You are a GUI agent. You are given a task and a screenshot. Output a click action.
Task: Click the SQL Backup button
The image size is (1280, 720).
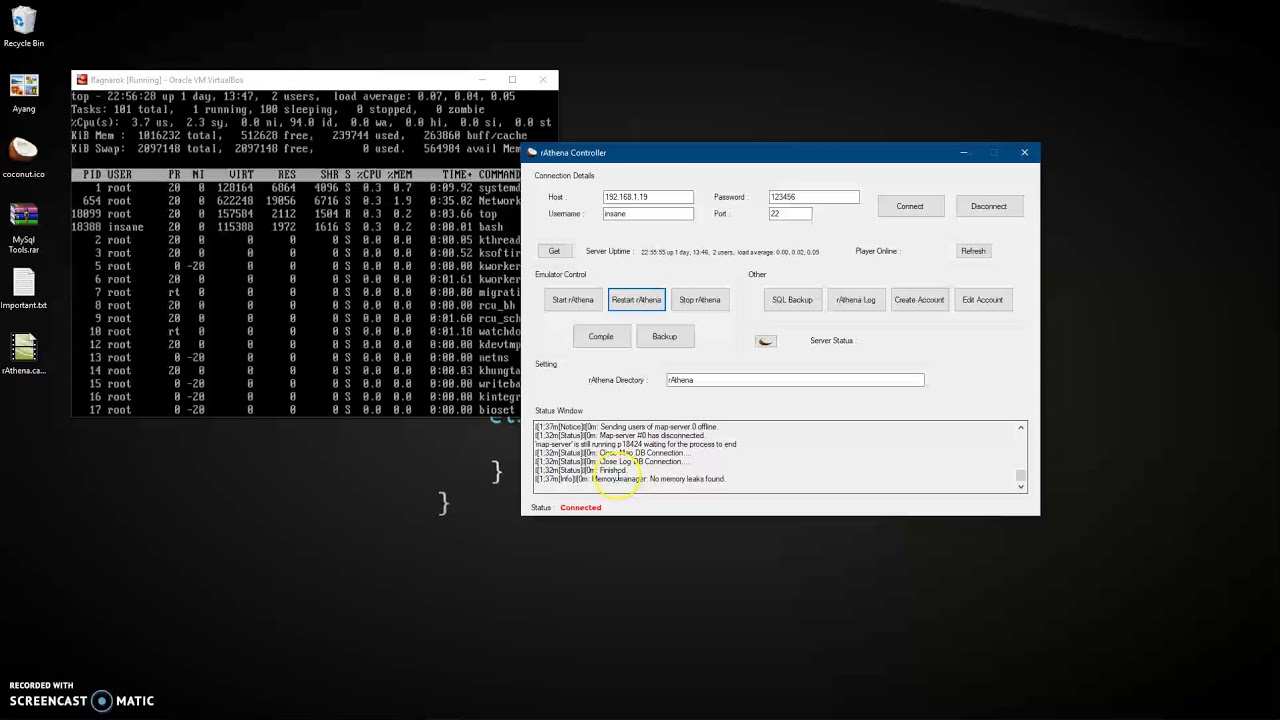point(792,300)
